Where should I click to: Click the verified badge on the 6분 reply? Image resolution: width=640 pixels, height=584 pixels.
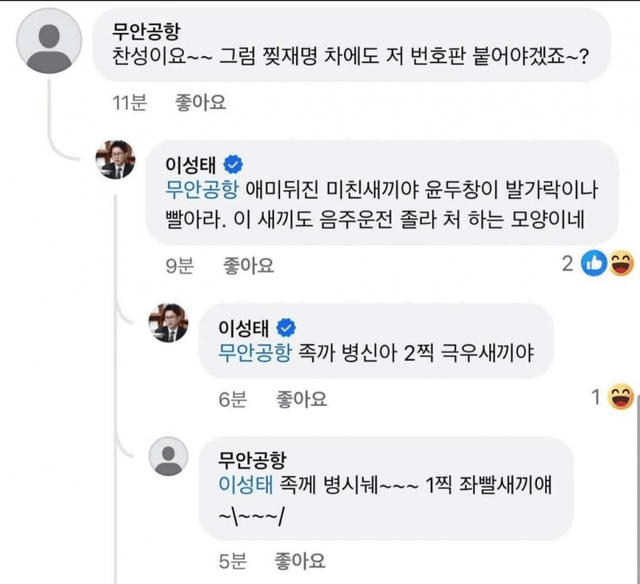coord(285,326)
